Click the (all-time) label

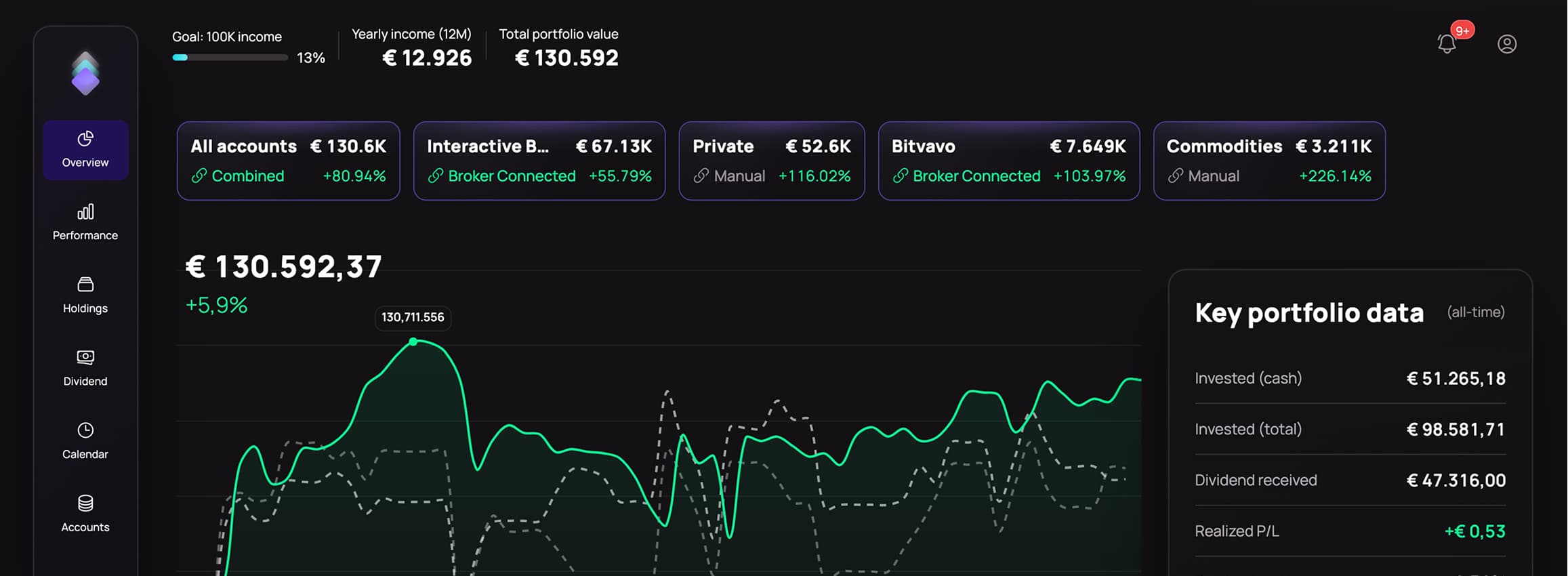tap(1476, 312)
